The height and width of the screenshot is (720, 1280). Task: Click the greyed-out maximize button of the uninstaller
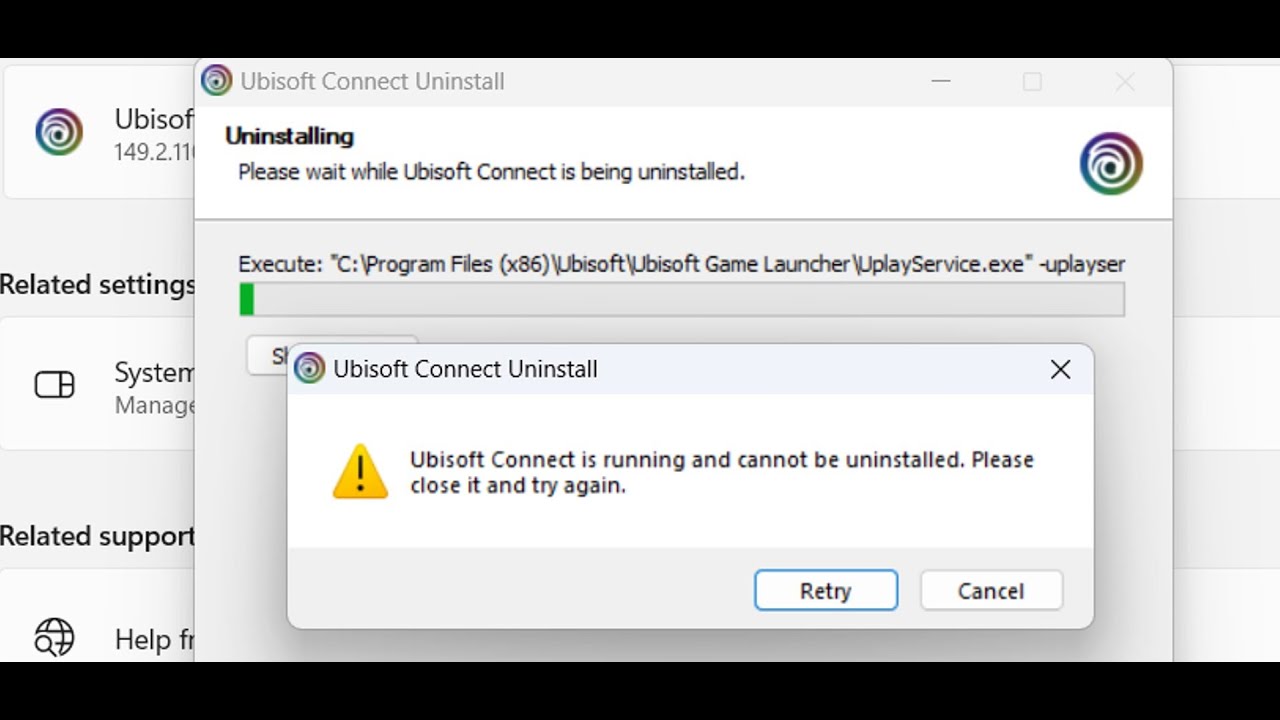point(1032,82)
